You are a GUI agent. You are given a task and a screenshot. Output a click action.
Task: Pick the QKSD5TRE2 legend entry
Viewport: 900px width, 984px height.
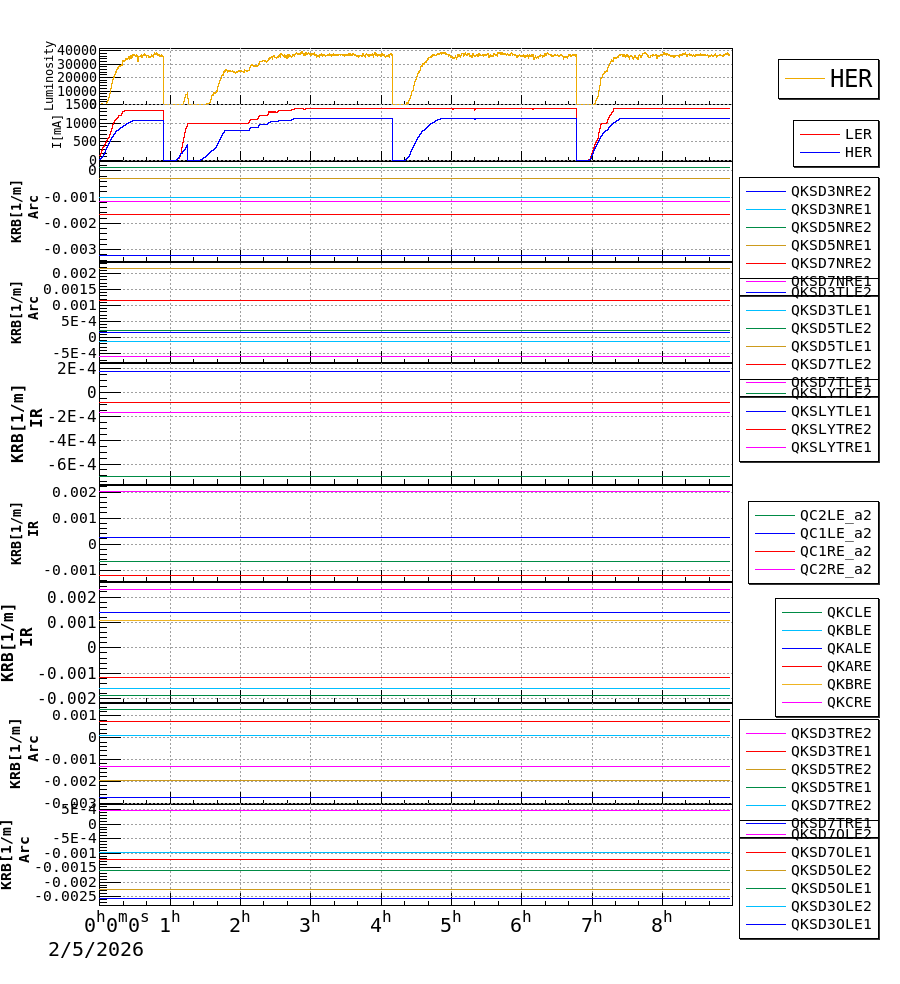coord(831,769)
